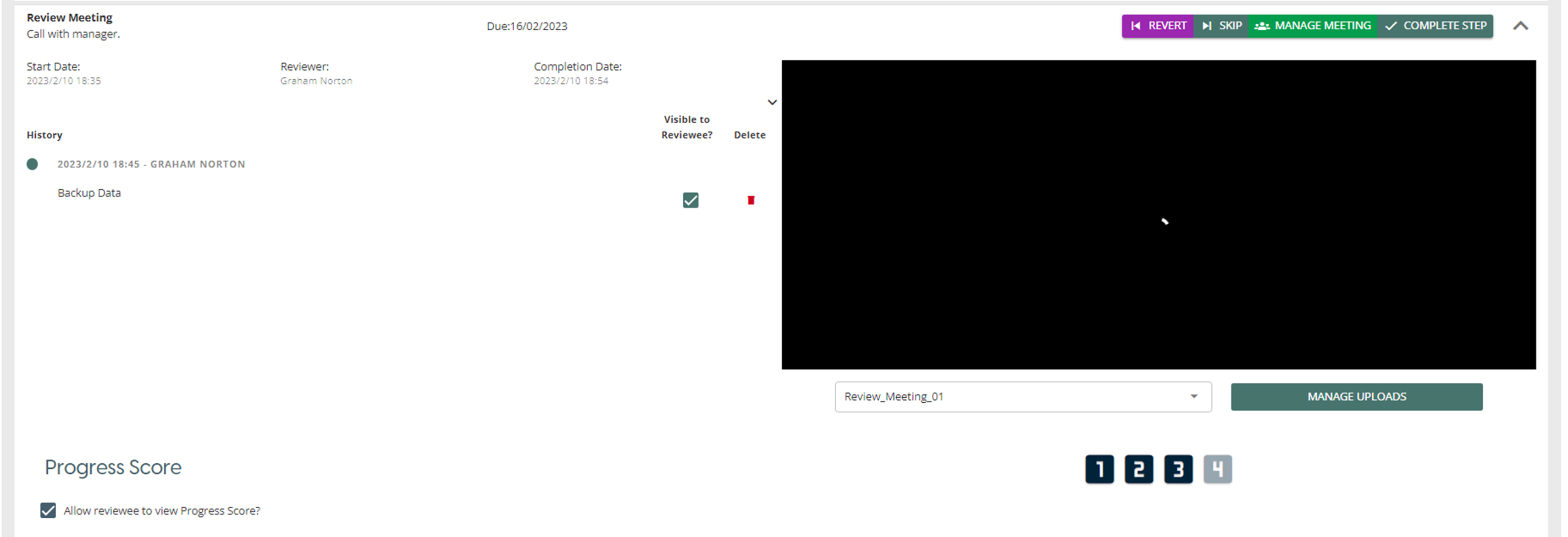Screen dimensions: 1568x537
Task: Click the black video preview area
Action: pyautogui.click(x=1158, y=215)
